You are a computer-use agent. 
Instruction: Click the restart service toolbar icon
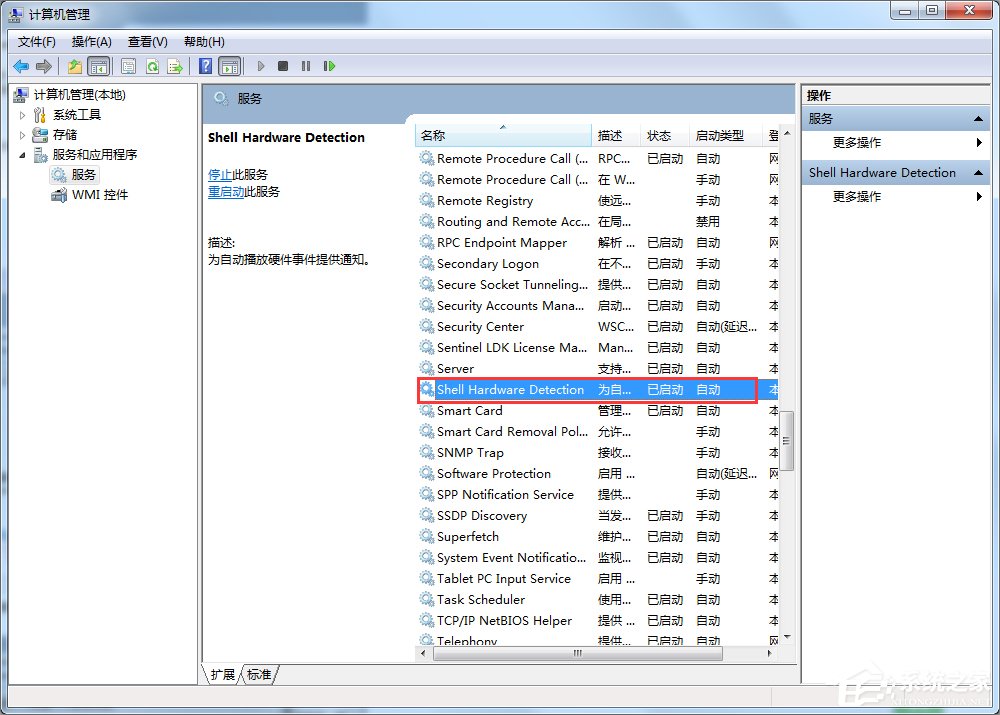330,66
